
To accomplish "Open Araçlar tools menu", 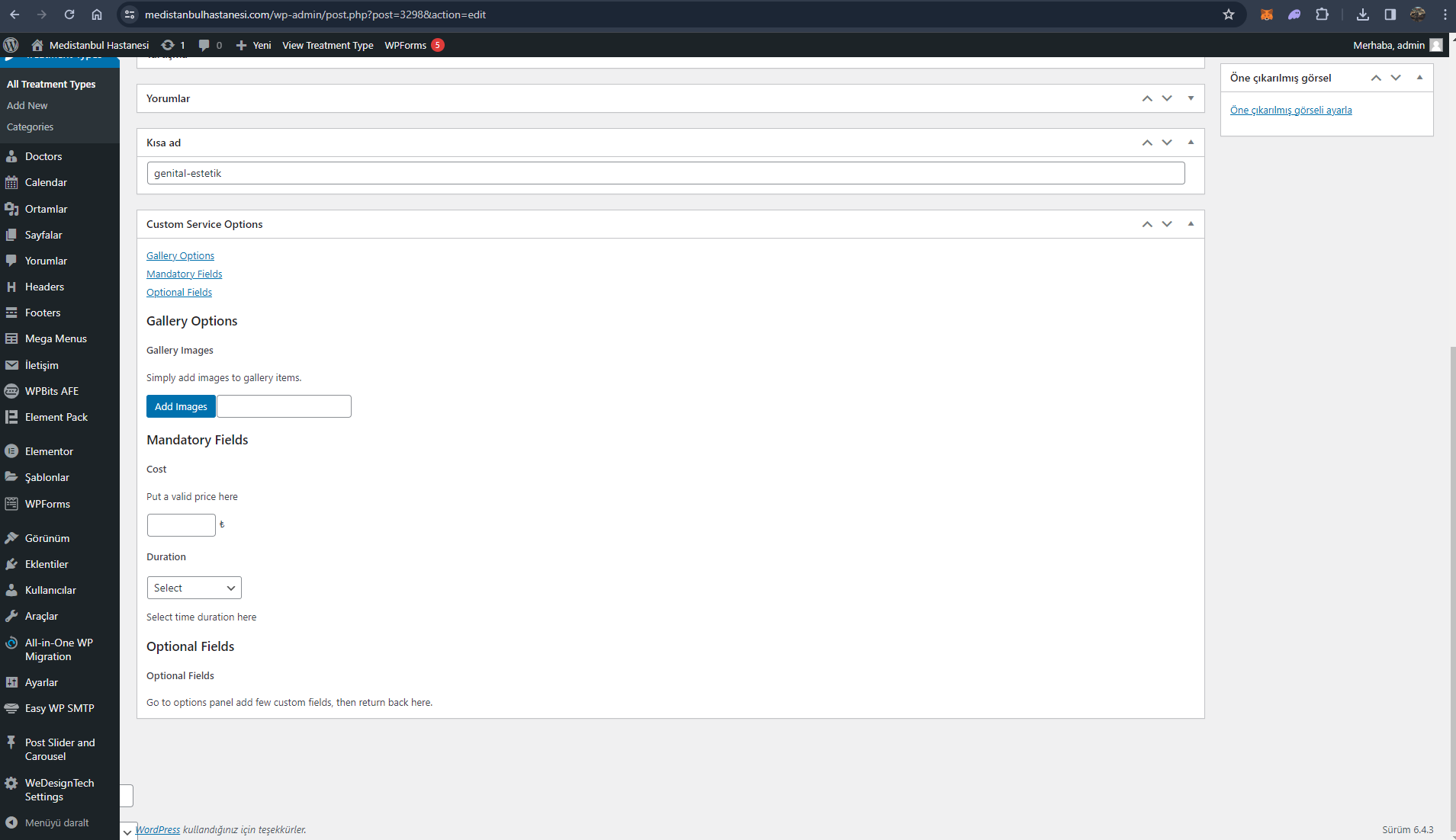I will click(41, 616).
